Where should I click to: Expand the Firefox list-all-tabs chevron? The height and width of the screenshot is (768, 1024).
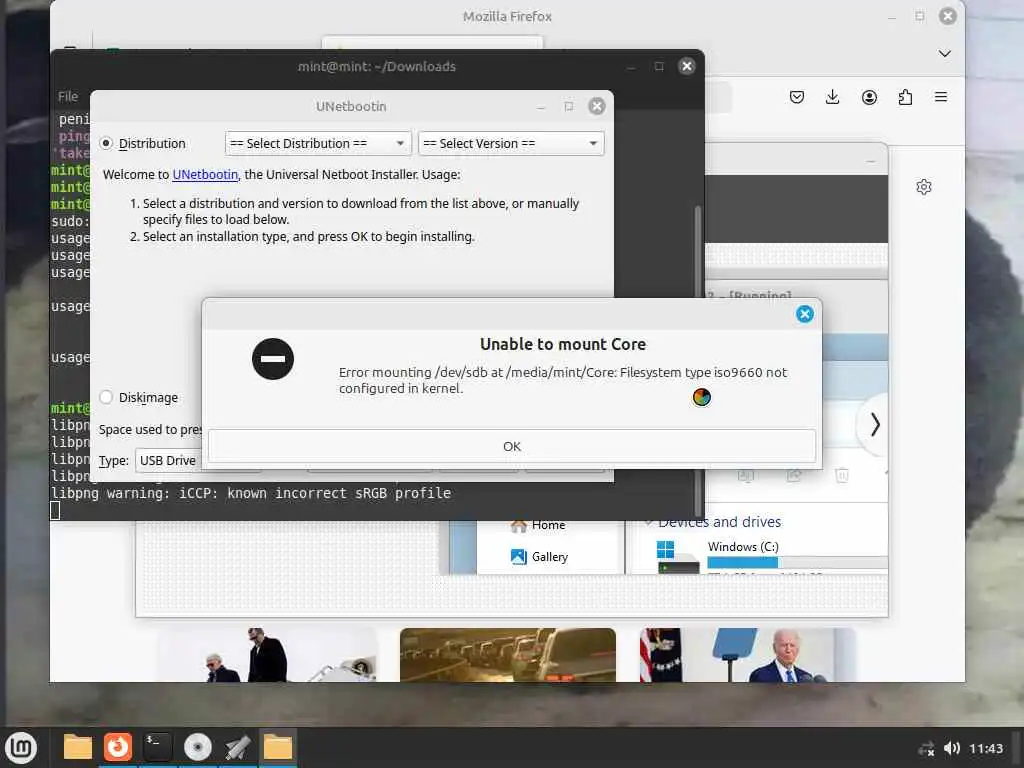click(x=944, y=53)
